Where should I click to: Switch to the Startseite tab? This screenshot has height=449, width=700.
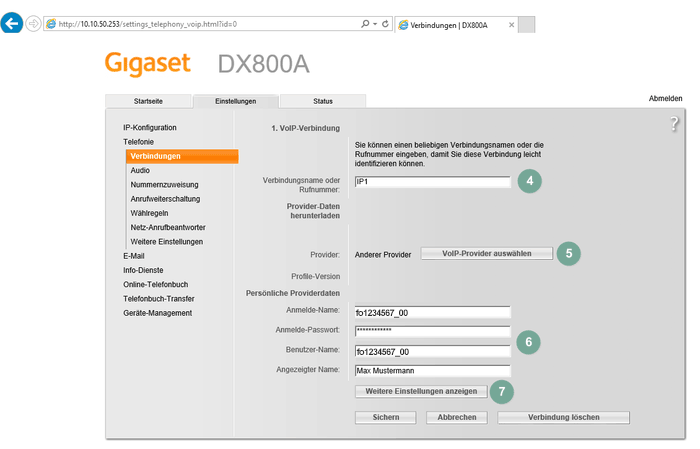(x=148, y=101)
